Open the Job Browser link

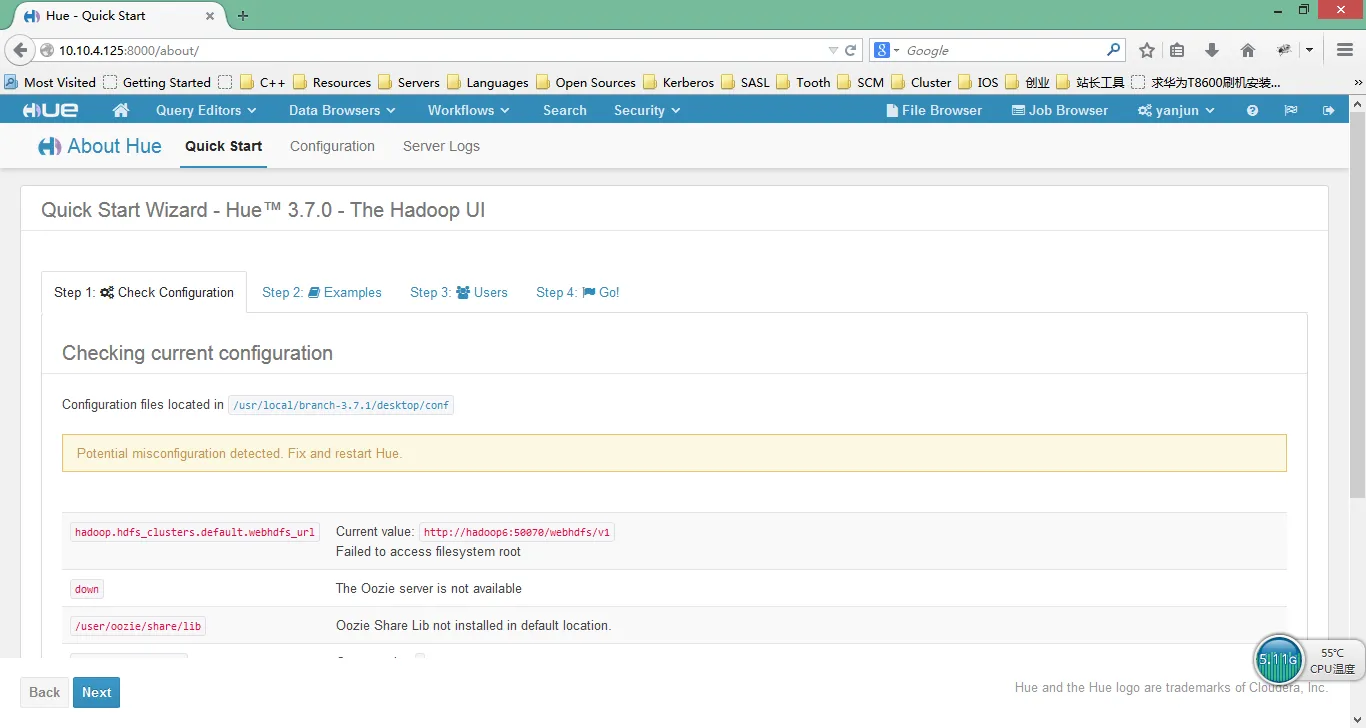click(x=1060, y=110)
